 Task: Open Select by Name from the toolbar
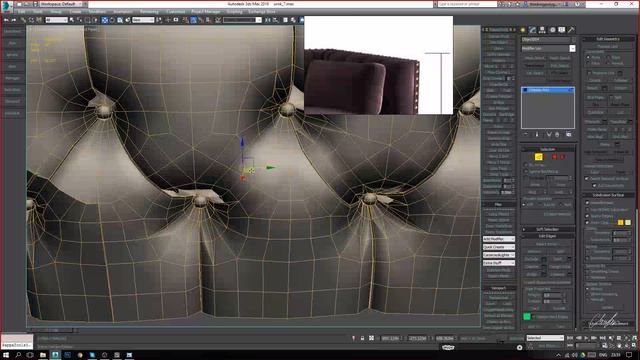coord(80,20)
